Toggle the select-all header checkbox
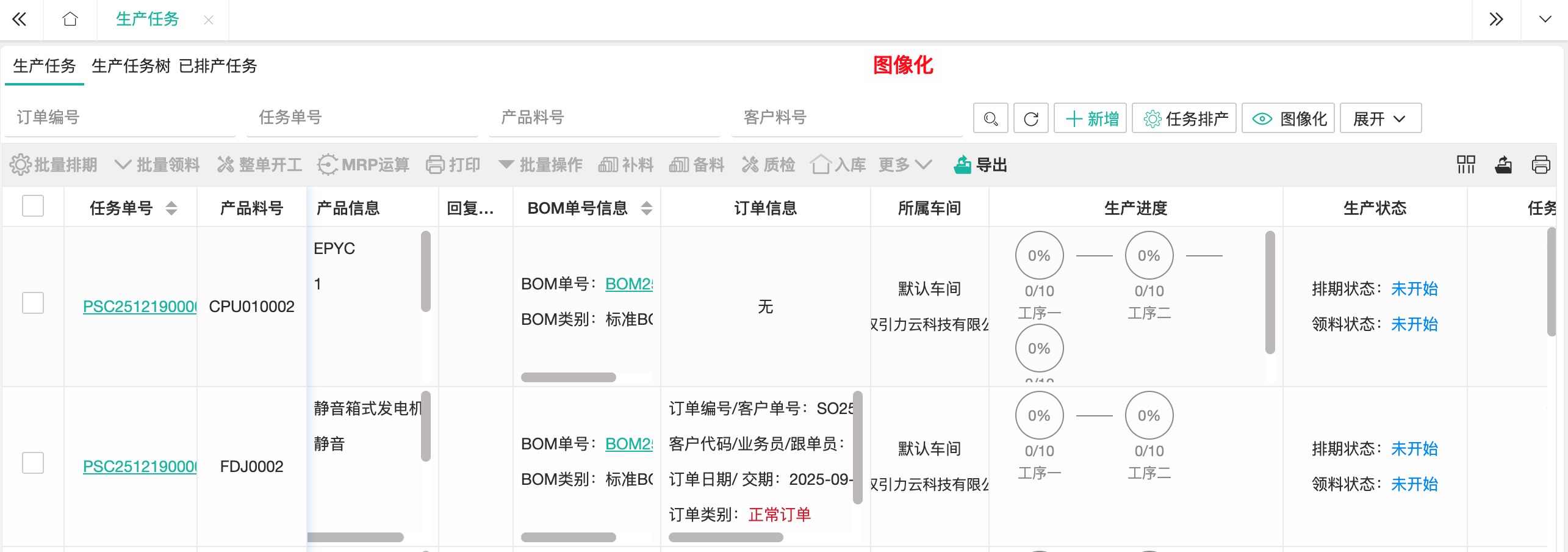This screenshot has width=1568, height=552. click(33, 206)
